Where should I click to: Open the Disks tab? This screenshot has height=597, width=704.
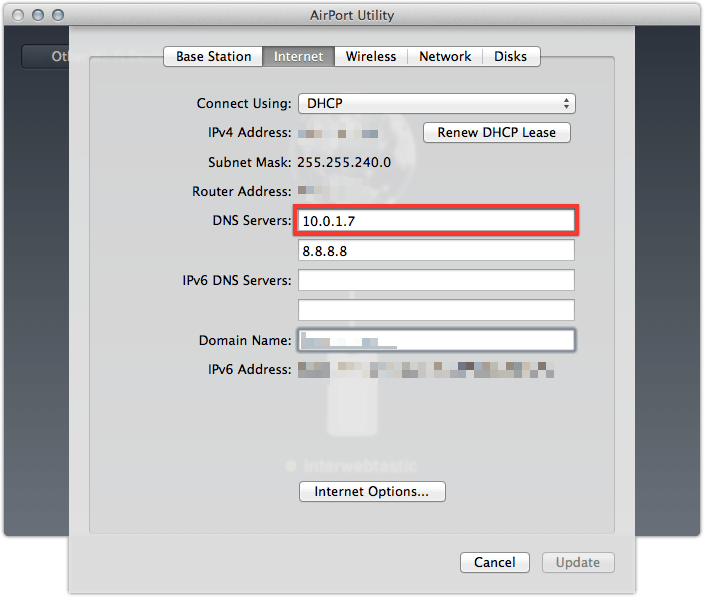(510, 57)
